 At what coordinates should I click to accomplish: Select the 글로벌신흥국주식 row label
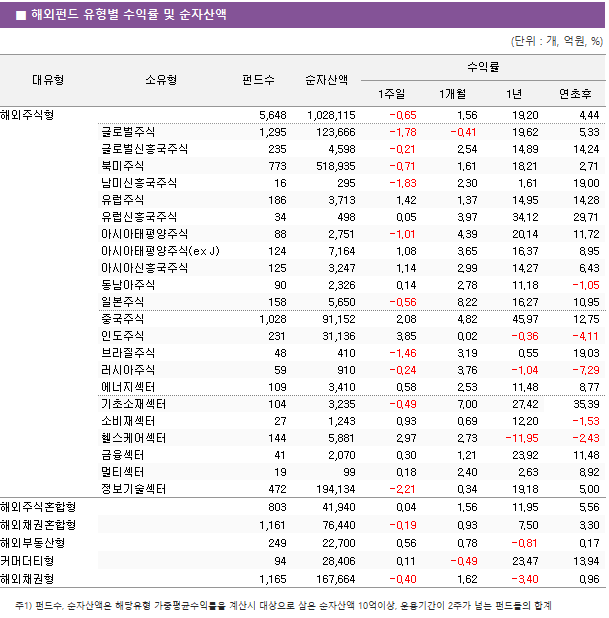click(144, 149)
